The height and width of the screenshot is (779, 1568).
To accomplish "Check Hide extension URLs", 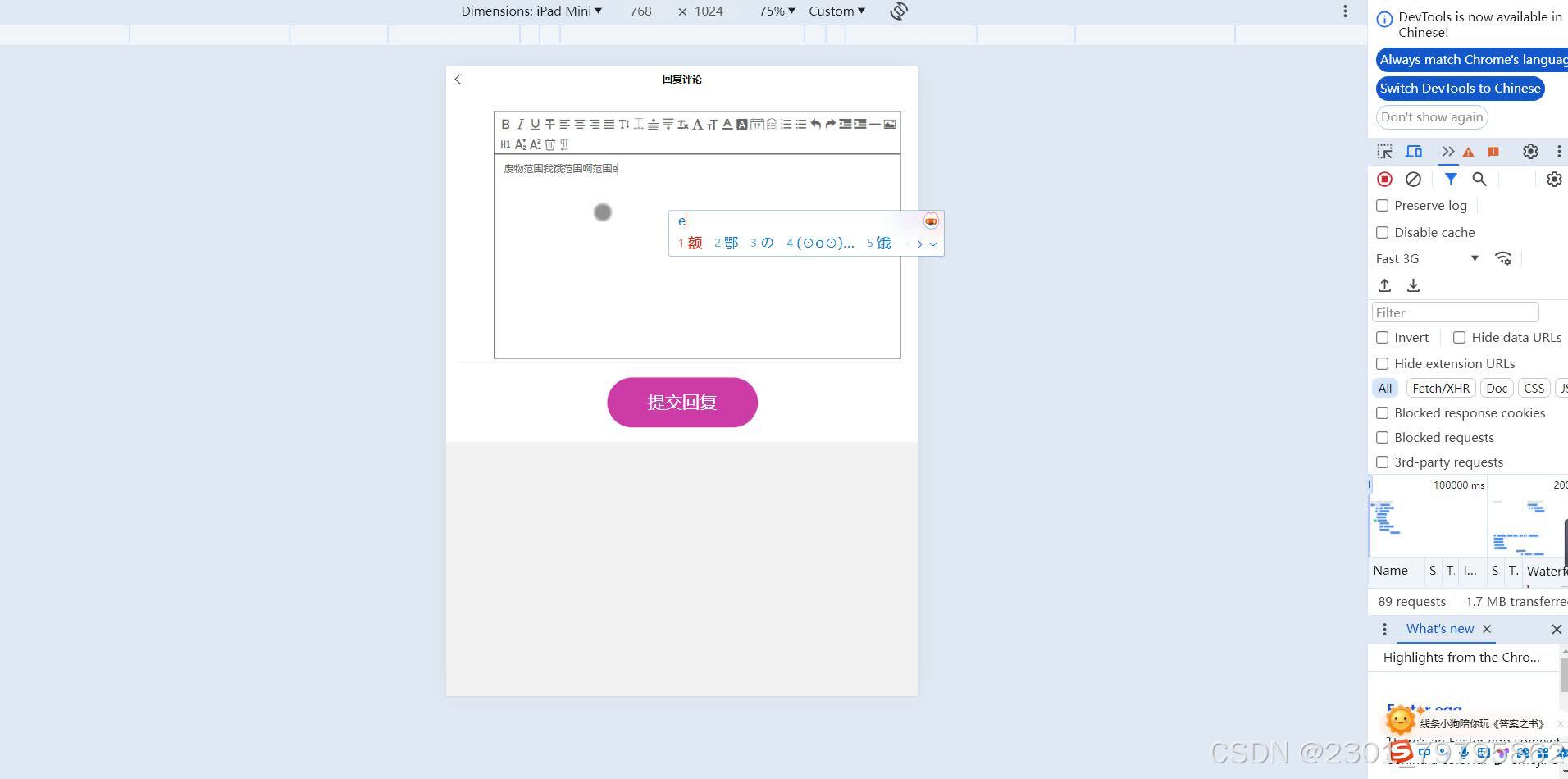I will (1383, 364).
